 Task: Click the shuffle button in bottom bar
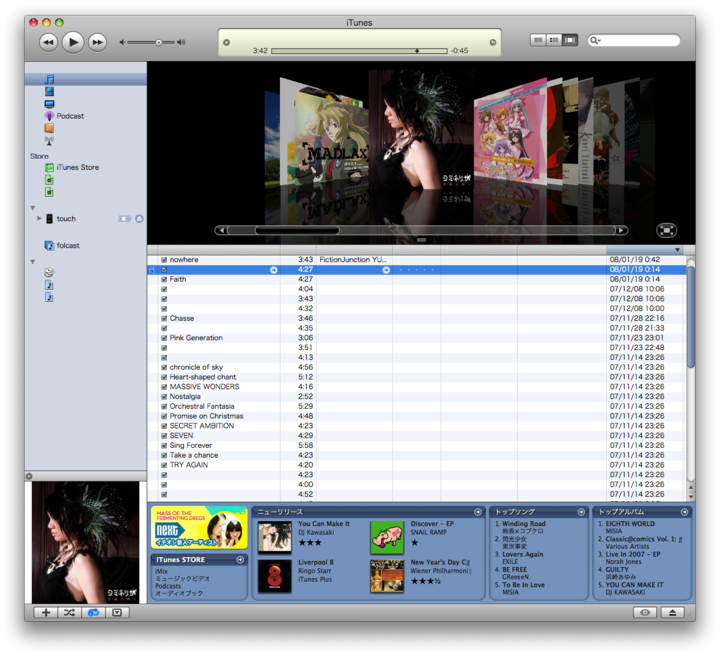point(69,612)
